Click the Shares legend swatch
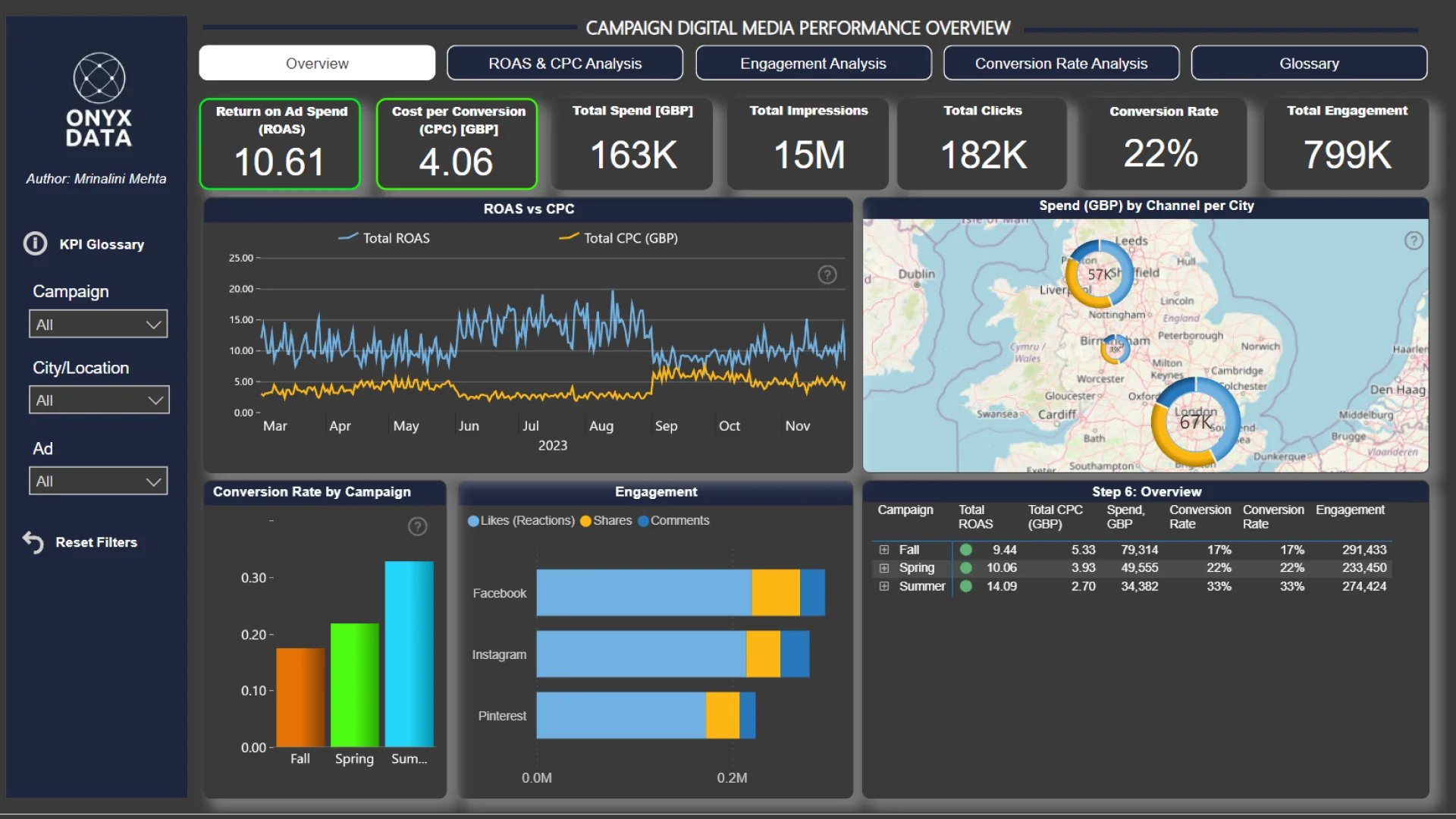This screenshot has width=1456, height=819. coord(585,521)
